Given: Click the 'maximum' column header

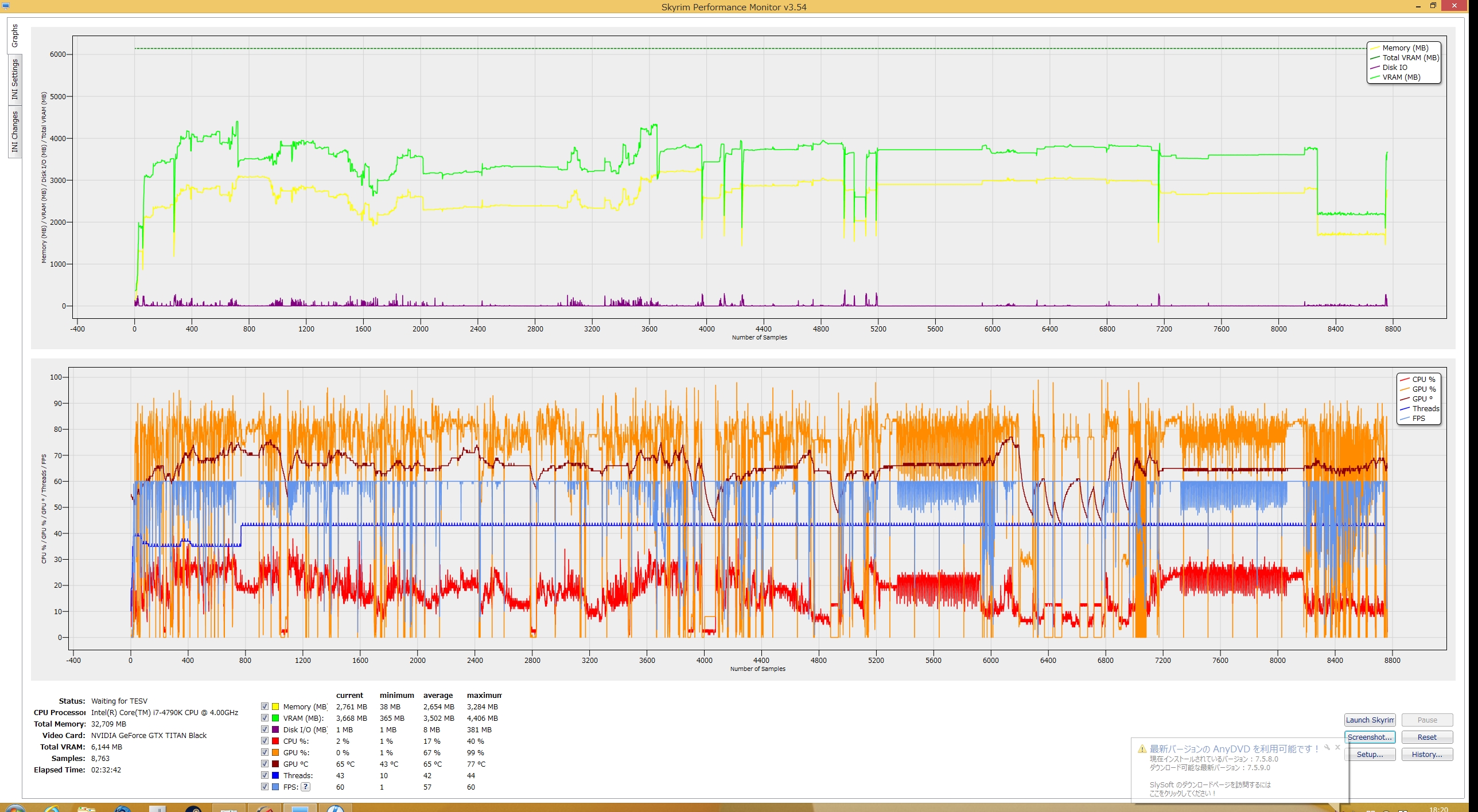Looking at the screenshot, I should point(484,695).
